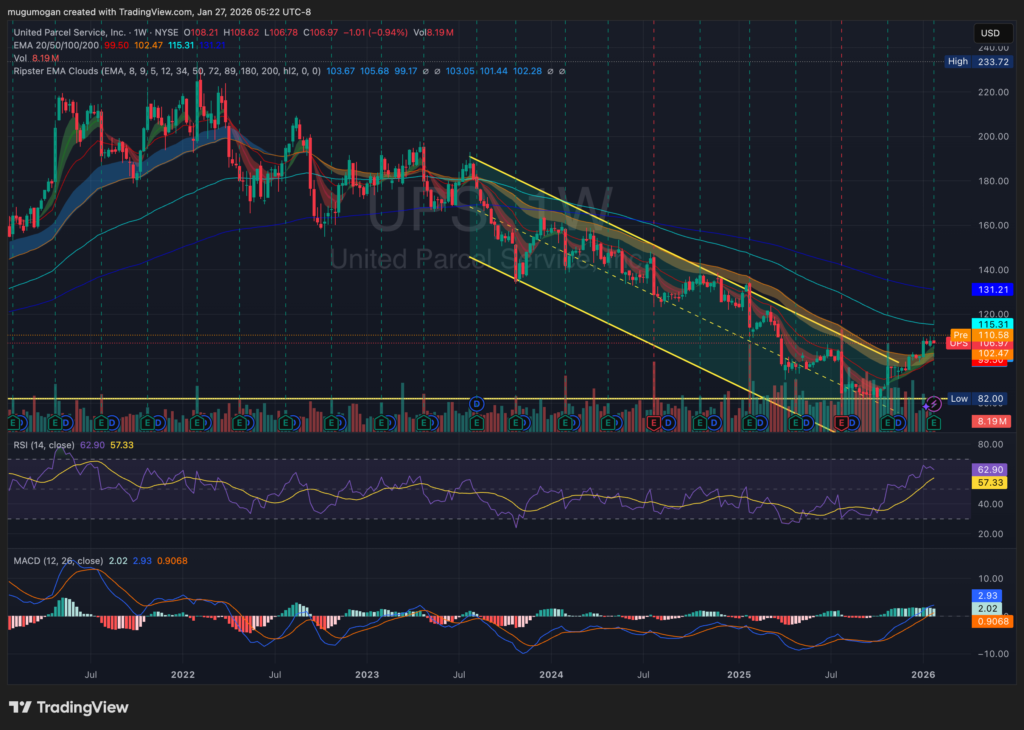Click the Vol indicator legend label

click(x=20, y=58)
